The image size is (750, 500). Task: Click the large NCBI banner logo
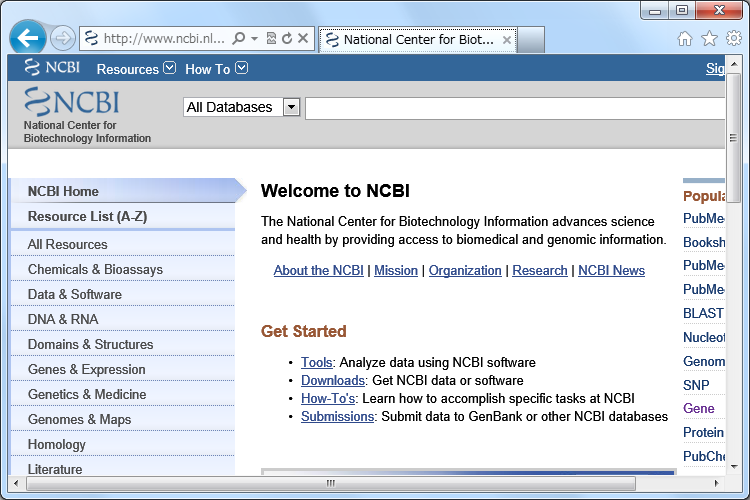[x=71, y=102]
